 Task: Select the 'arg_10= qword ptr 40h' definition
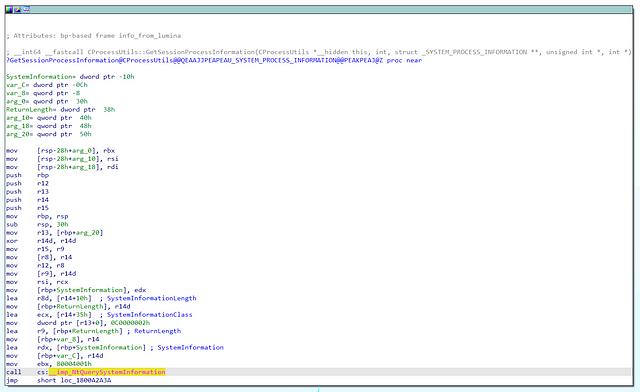click(49, 118)
